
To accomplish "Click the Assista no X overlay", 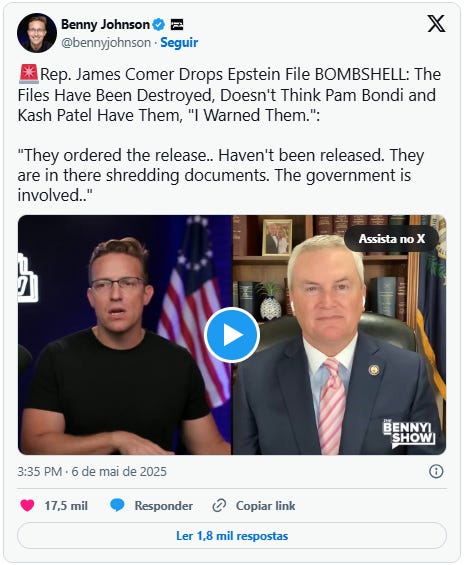I will tap(392, 239).
